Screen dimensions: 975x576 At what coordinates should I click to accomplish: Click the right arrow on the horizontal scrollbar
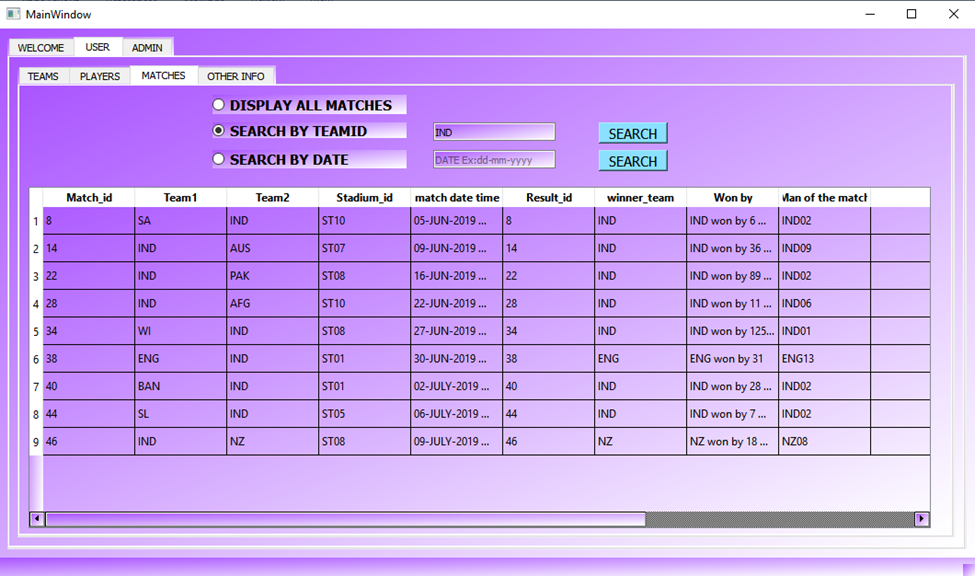920,519
